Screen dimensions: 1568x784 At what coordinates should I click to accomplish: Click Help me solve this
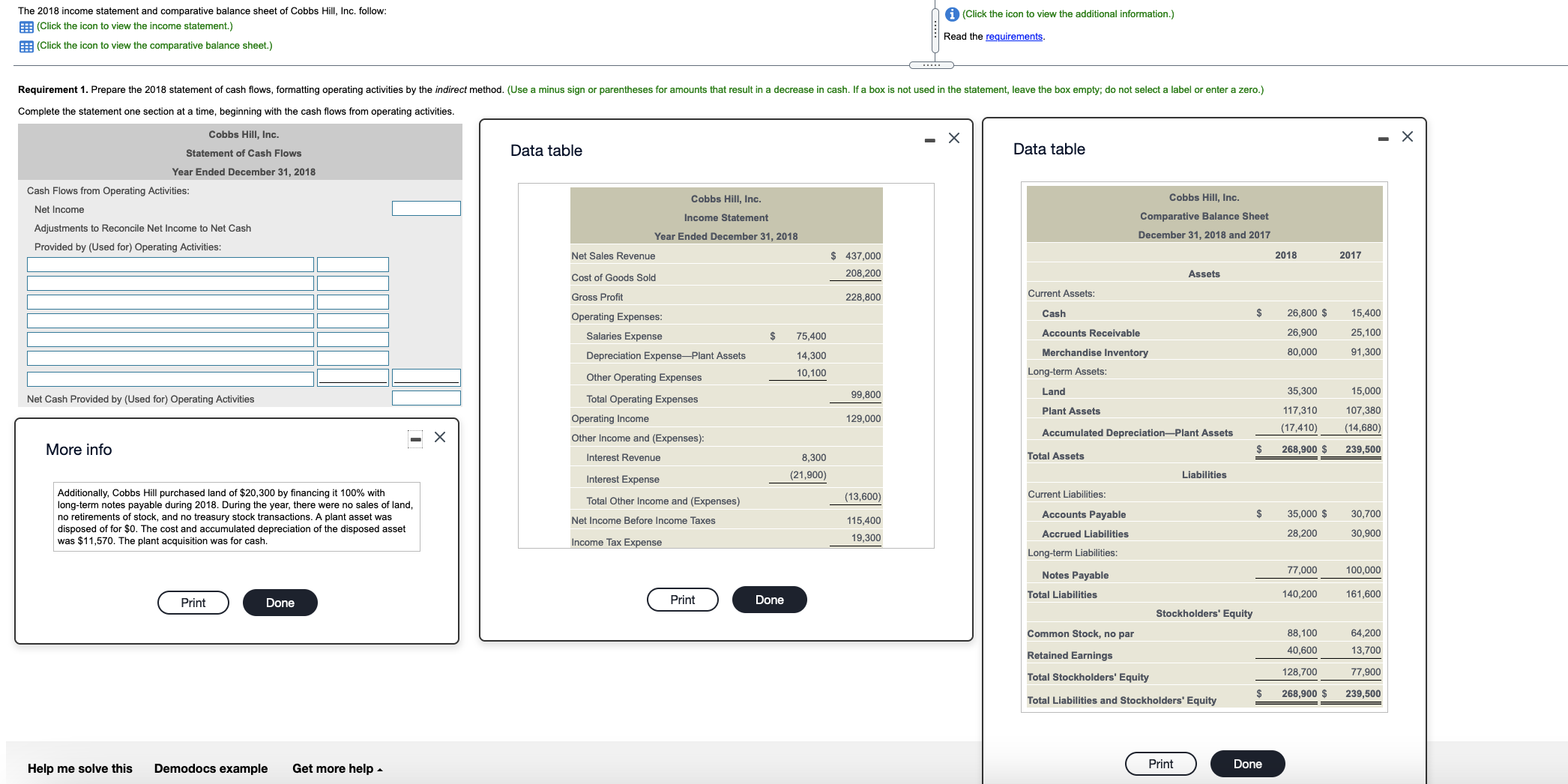click(80, 768)
